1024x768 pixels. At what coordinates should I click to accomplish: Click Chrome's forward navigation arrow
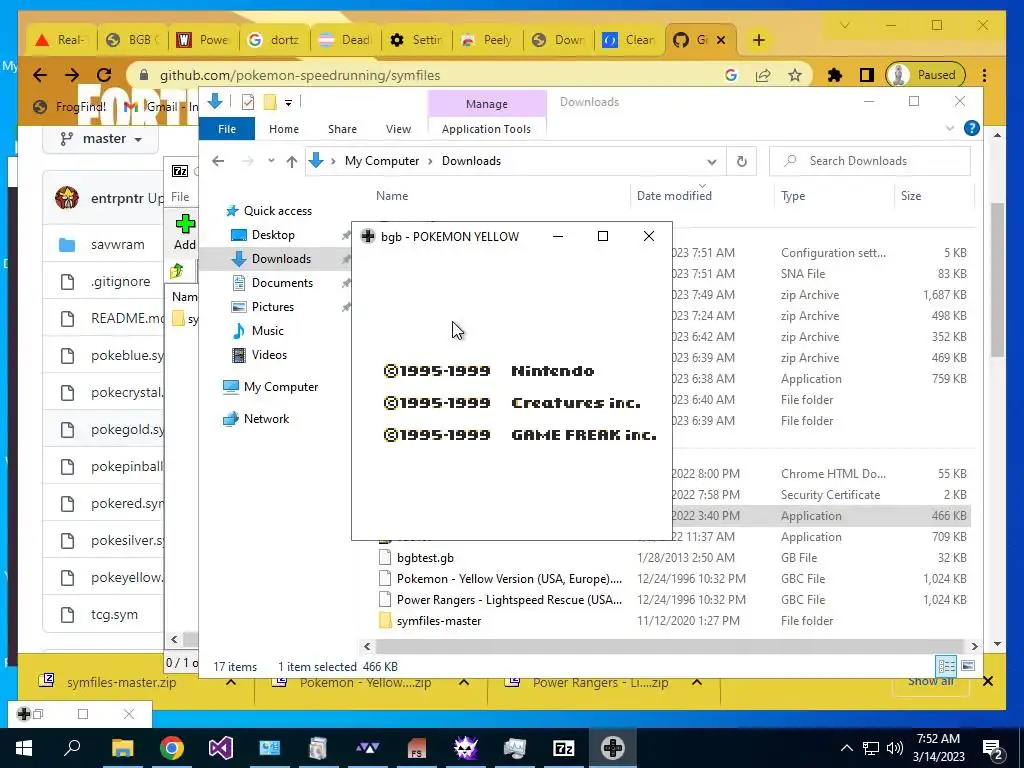coord(72,75)
